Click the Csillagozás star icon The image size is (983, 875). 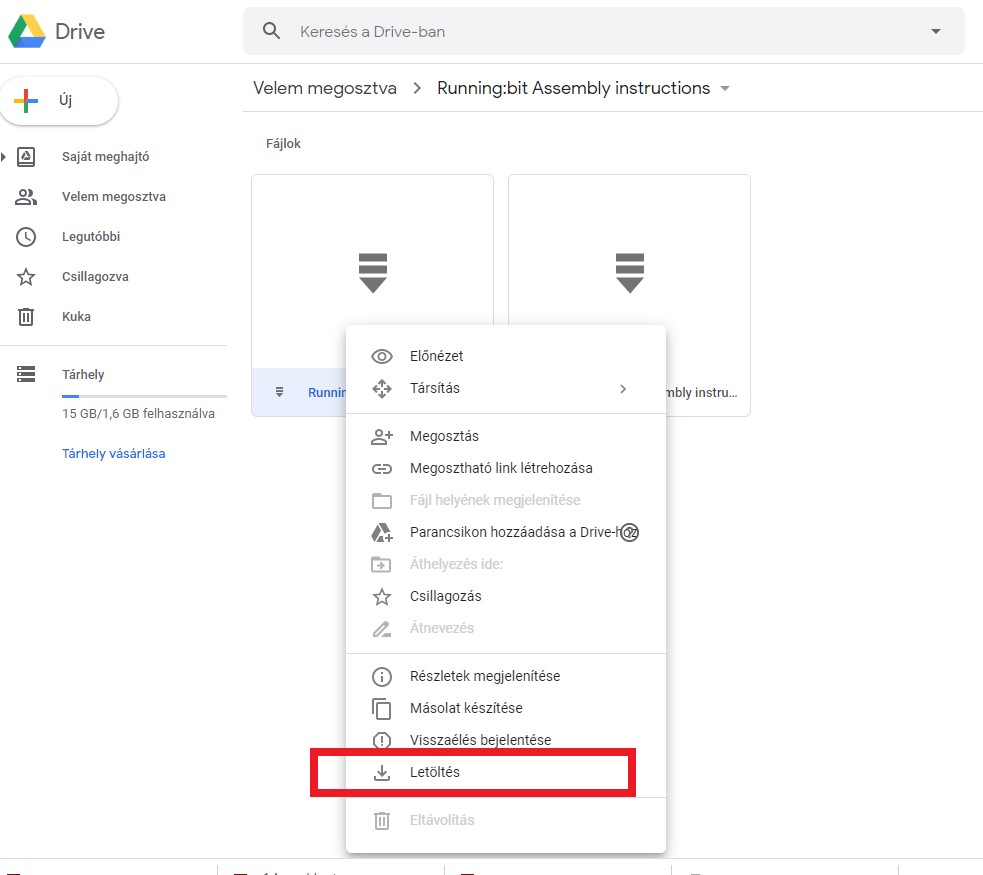(381, 597)
